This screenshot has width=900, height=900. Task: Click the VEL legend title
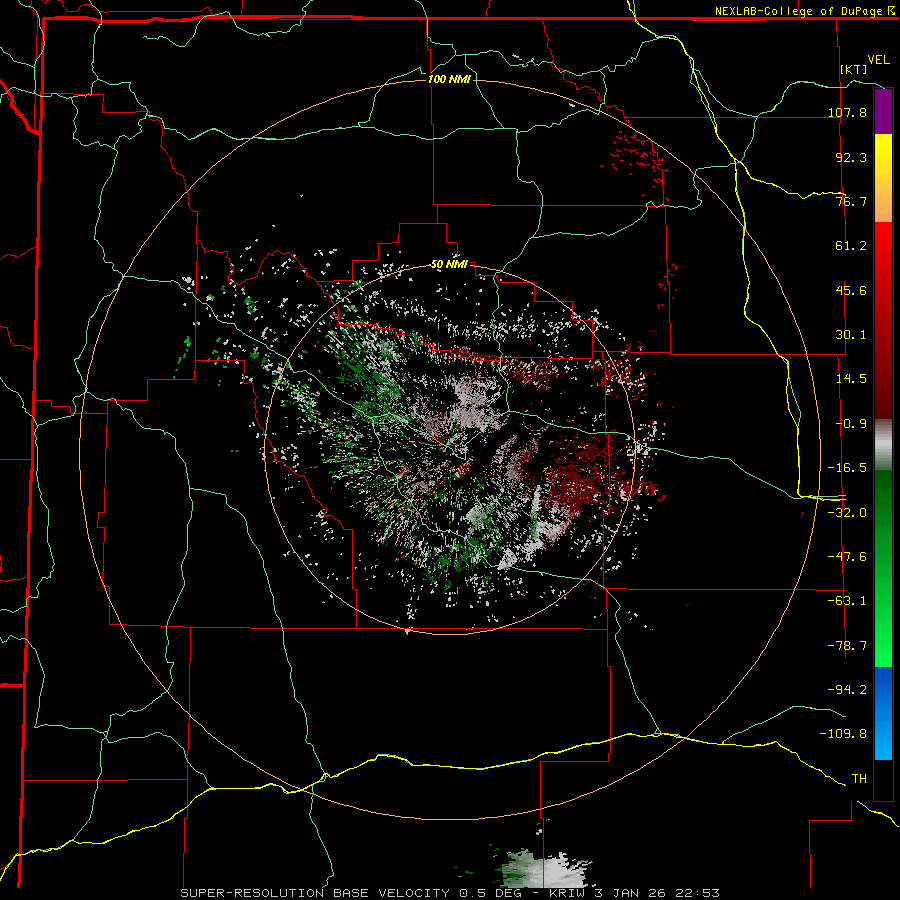pos(878,60)
